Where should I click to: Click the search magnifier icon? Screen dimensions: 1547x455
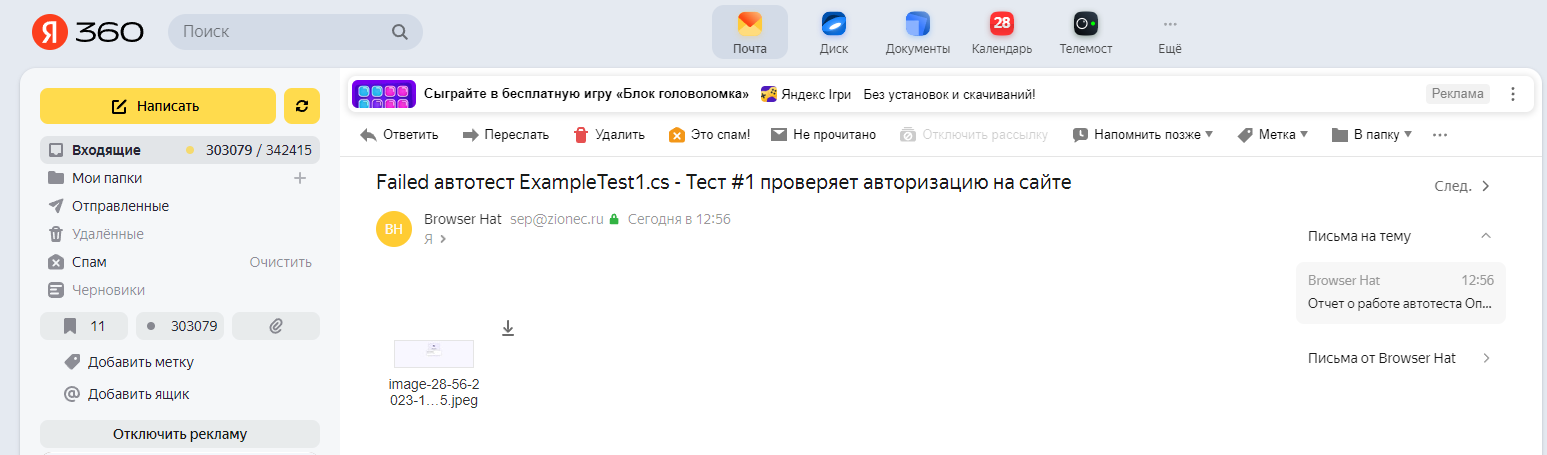[x=399, y=32]
